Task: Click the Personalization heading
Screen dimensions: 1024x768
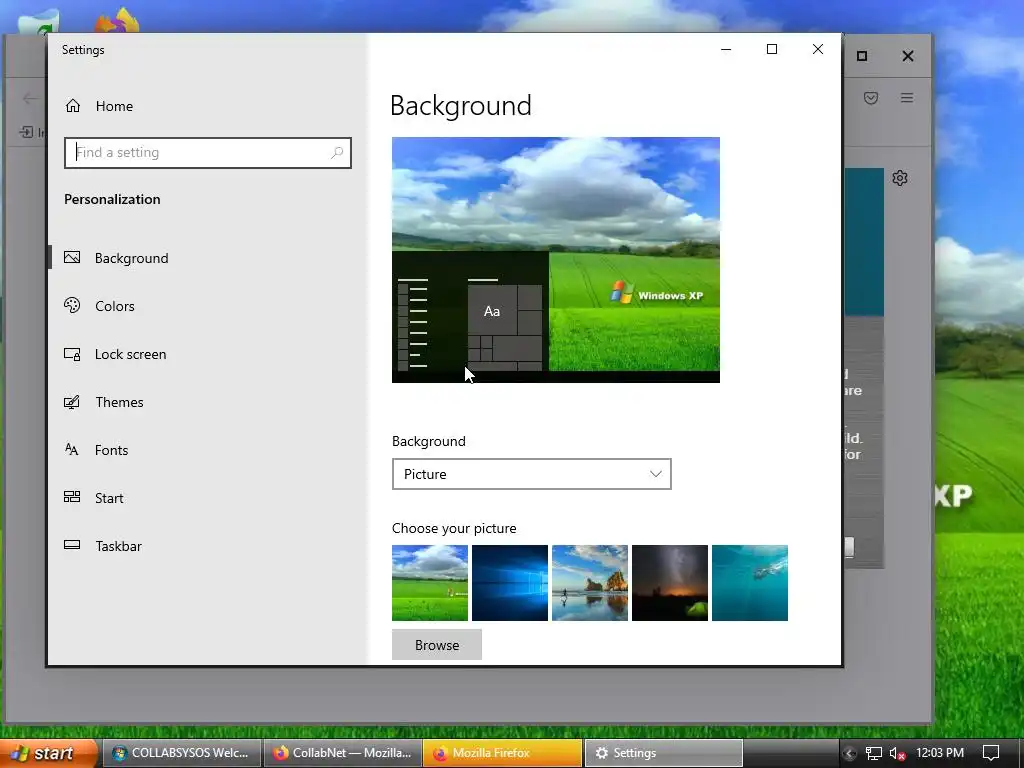Action: point(112,199)
